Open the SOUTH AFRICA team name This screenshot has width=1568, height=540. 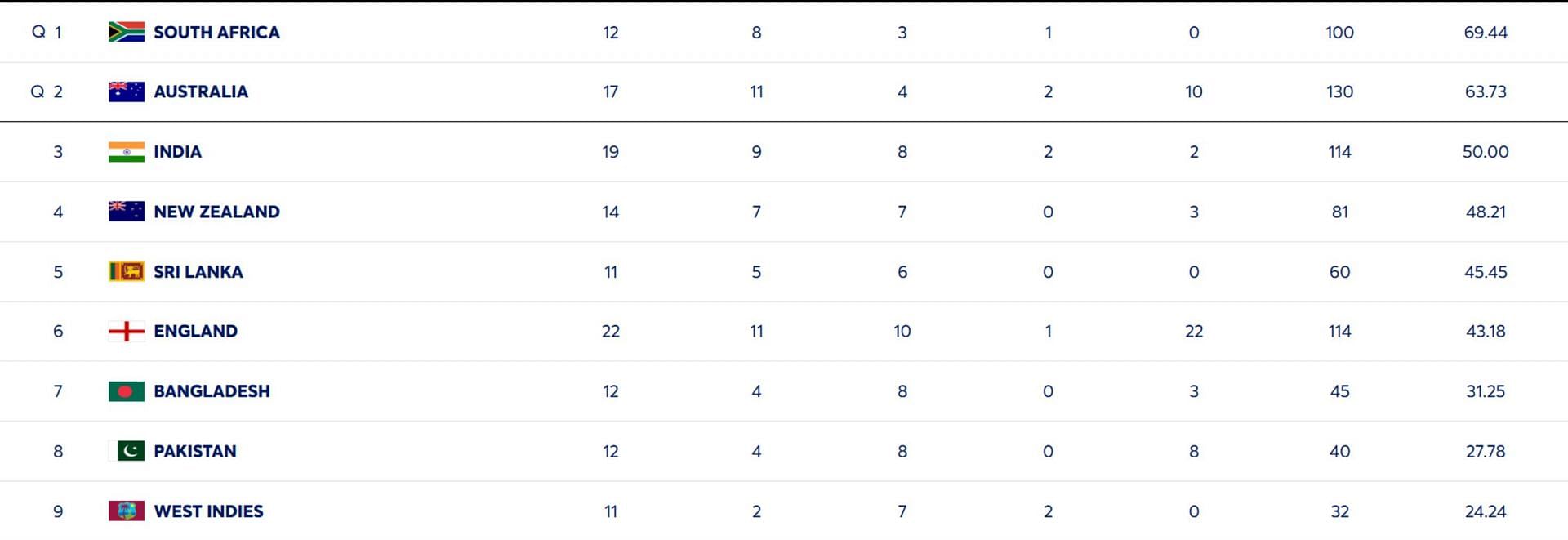[216, 33]
